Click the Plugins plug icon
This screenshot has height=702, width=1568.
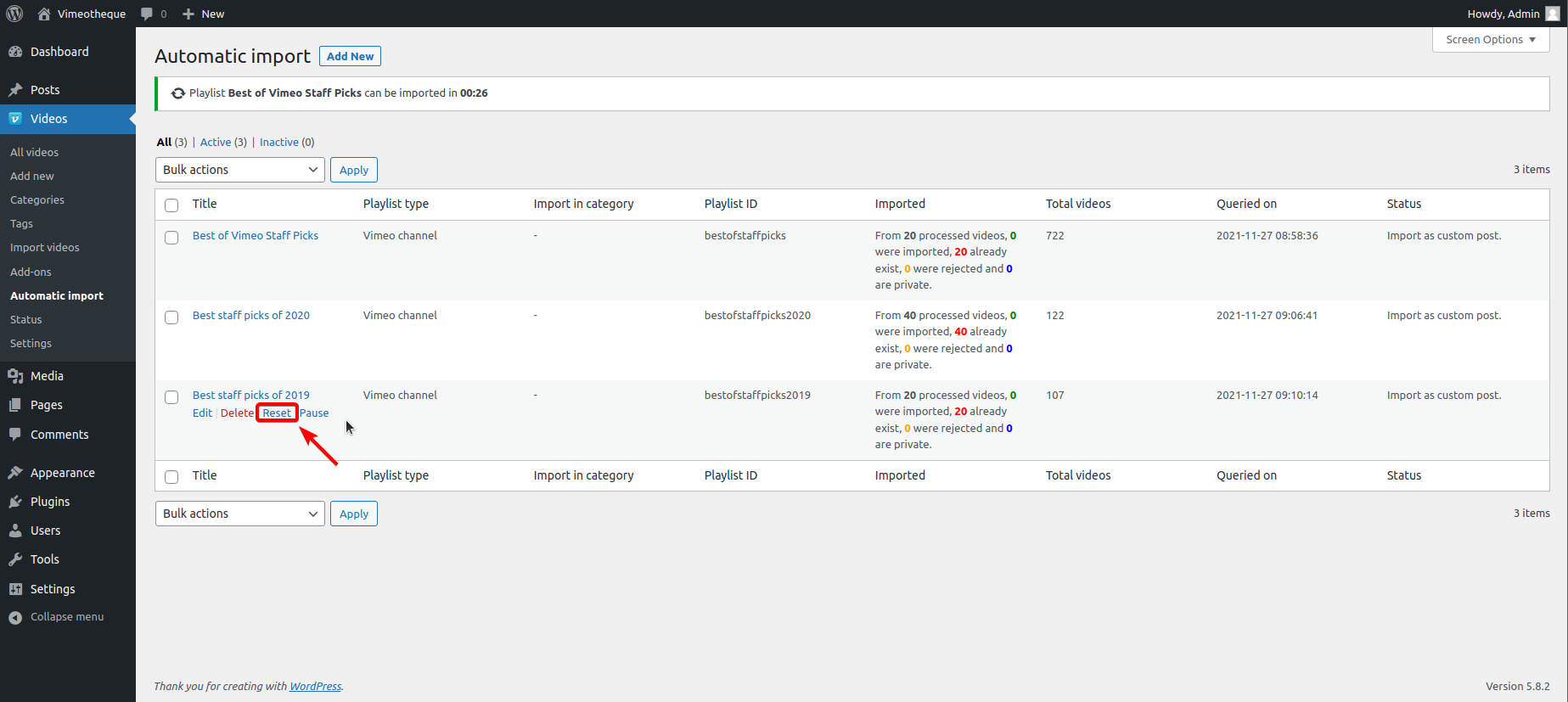tap(15, 502)
